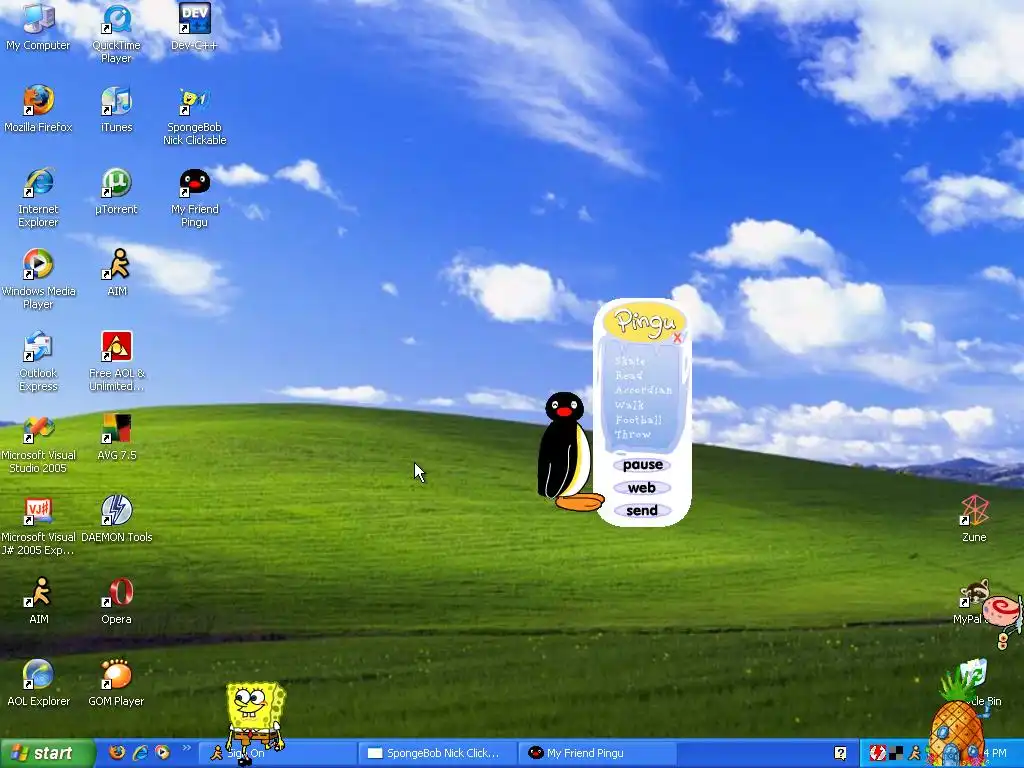1024x768 pixels.
Task: Click the send button in Pingu panel
Action: (x=642, y=511)
